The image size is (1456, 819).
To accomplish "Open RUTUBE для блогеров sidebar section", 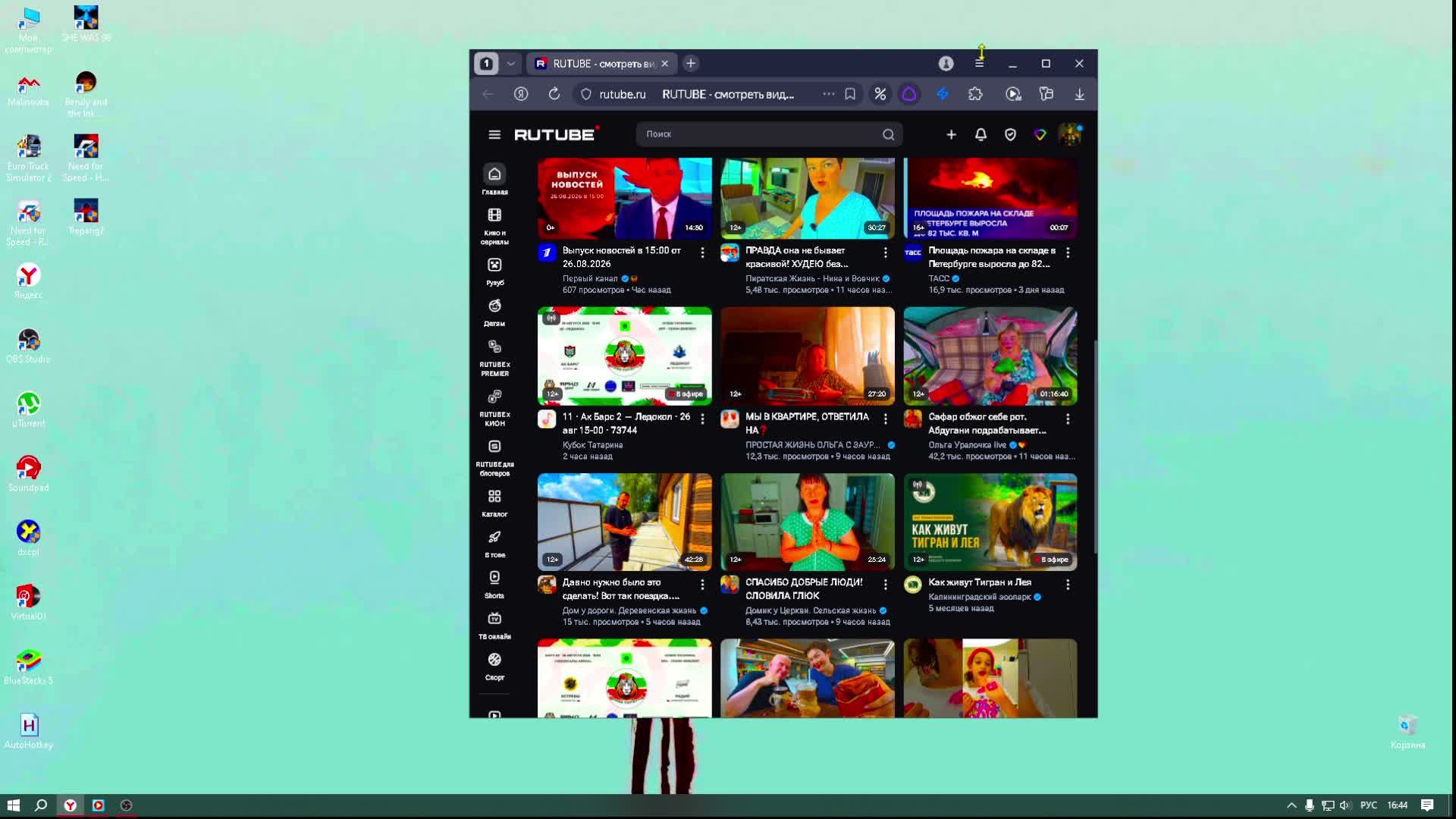I will click(494, 458).
